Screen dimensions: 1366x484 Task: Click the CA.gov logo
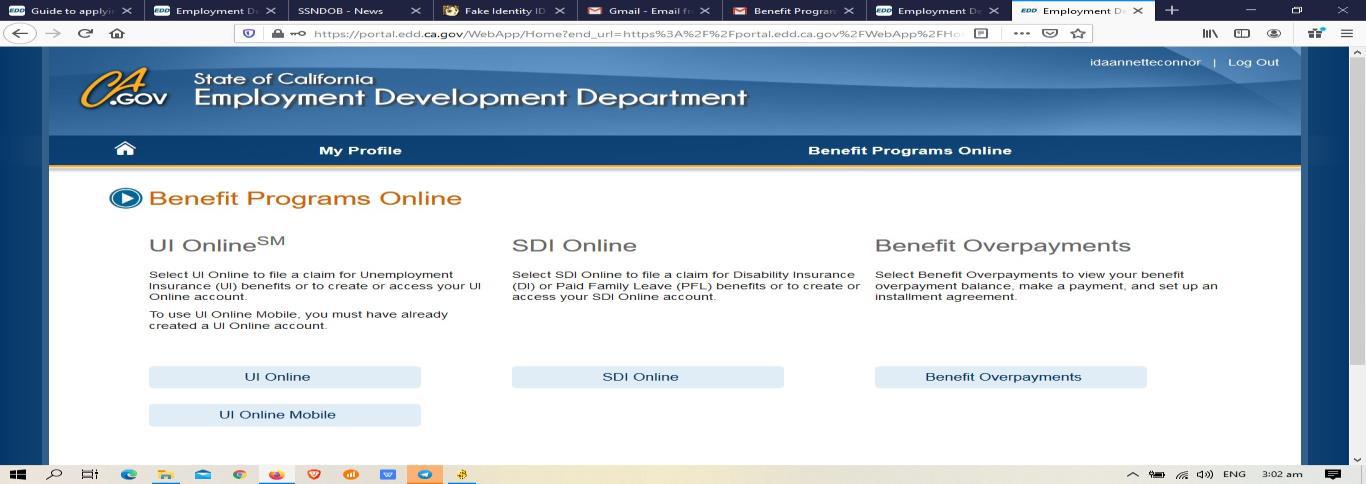pos(124,90)
